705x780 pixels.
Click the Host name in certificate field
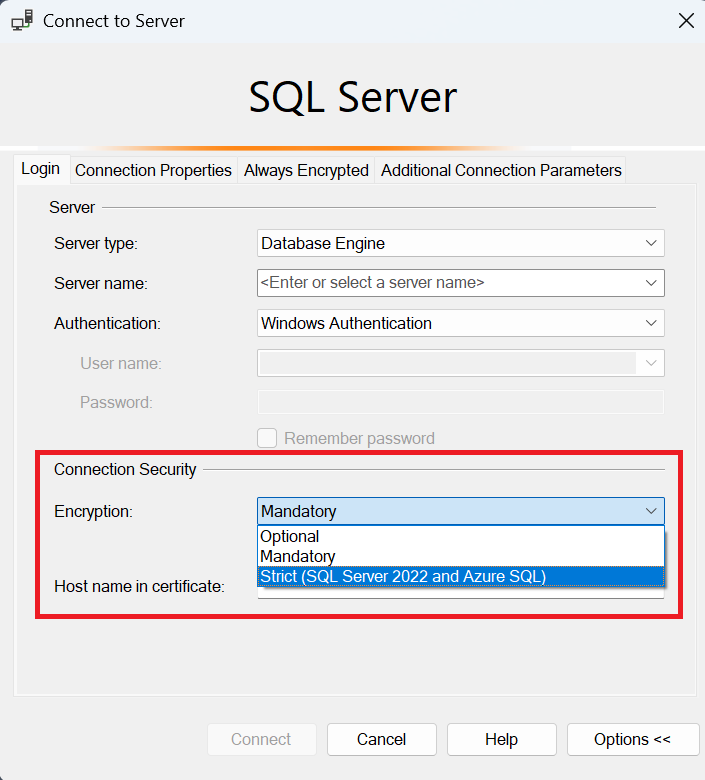click(460, 593)
